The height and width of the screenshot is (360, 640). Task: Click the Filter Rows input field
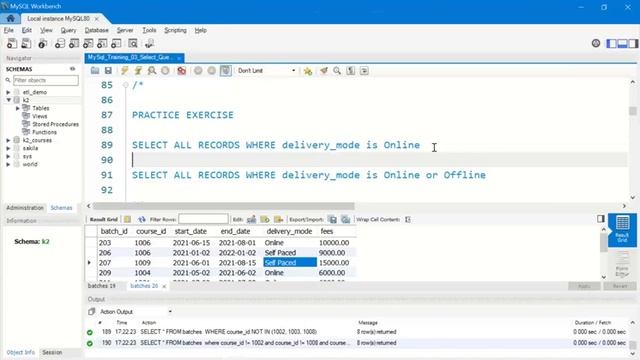pyautogui.click(x=203, y=219)
